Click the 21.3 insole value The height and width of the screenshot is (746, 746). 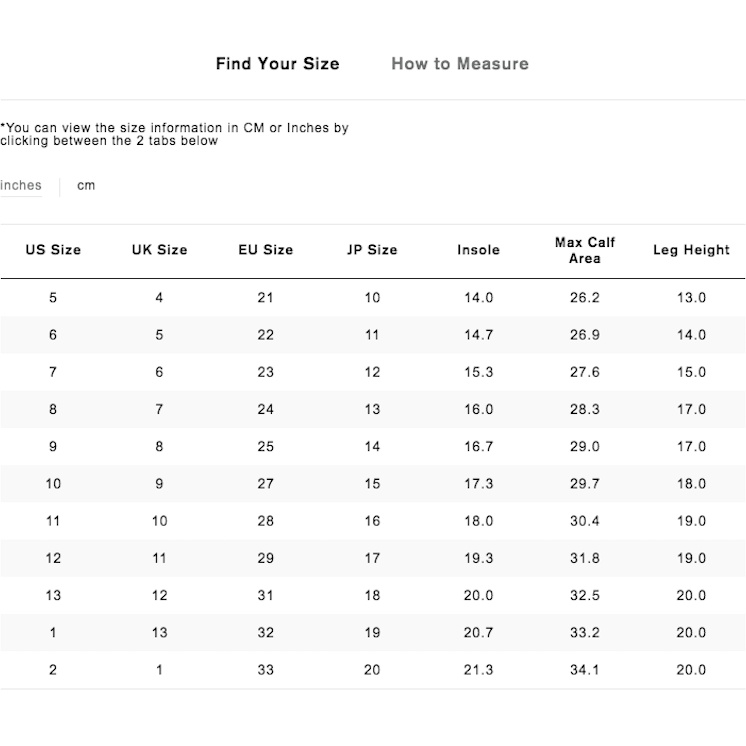(x=478, y=670)
